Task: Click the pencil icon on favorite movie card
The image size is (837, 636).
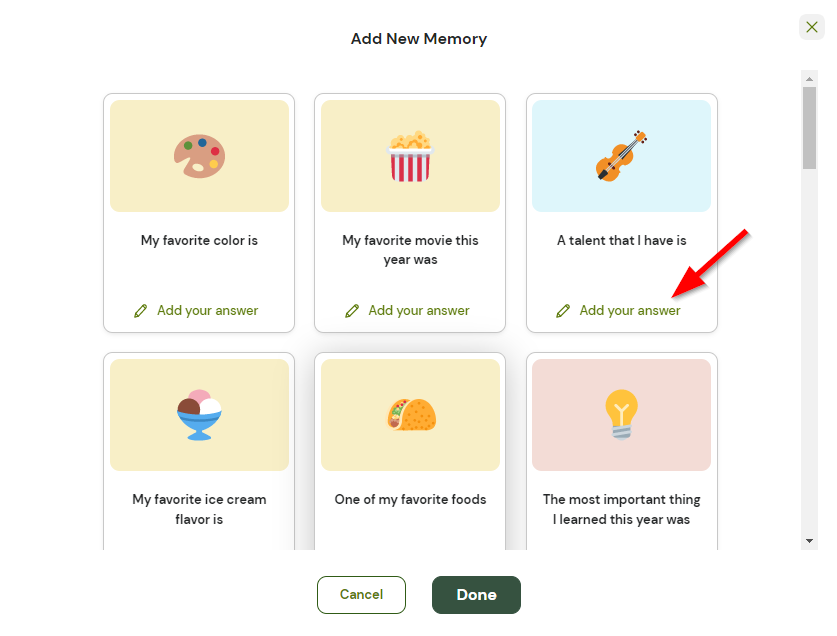Action: (x=351, y=310)
